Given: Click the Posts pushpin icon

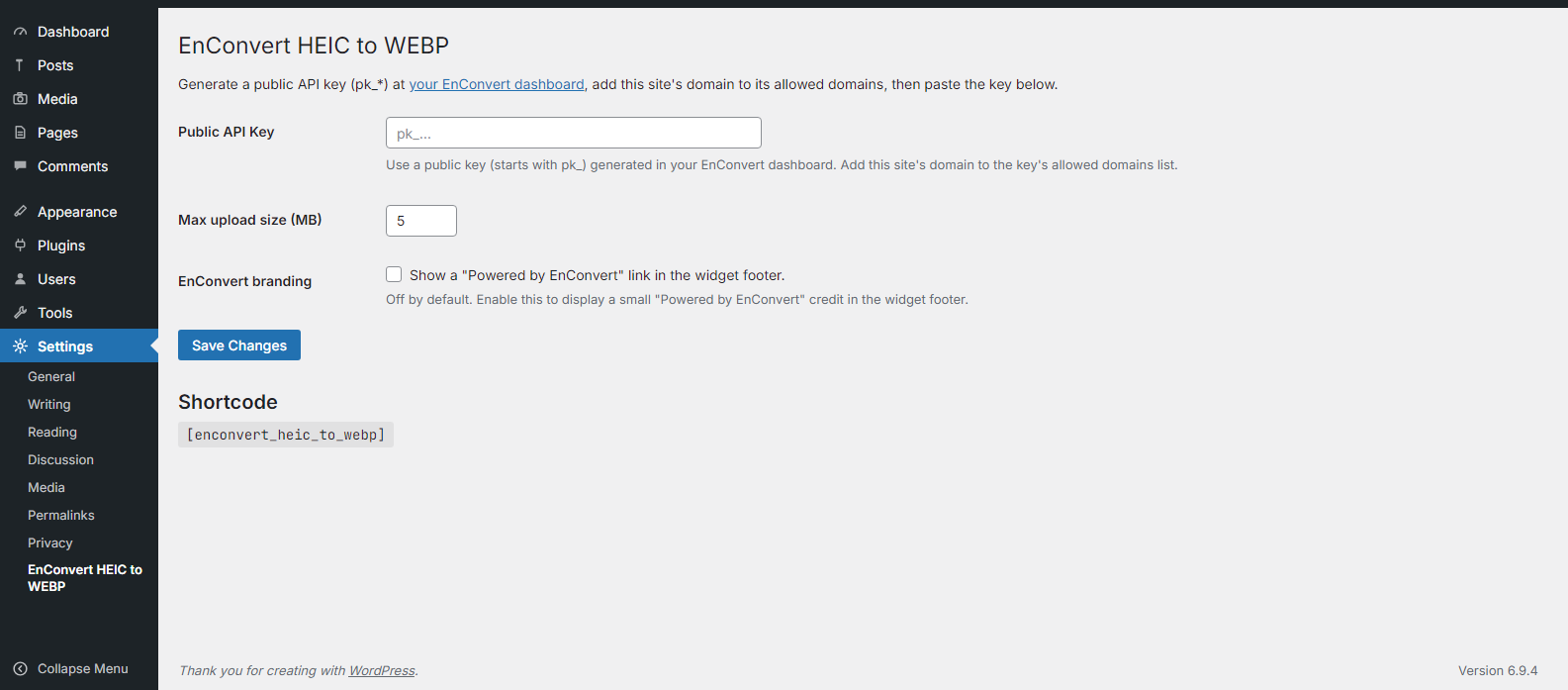Looking at the screenshot, I should tap(20, 65).
